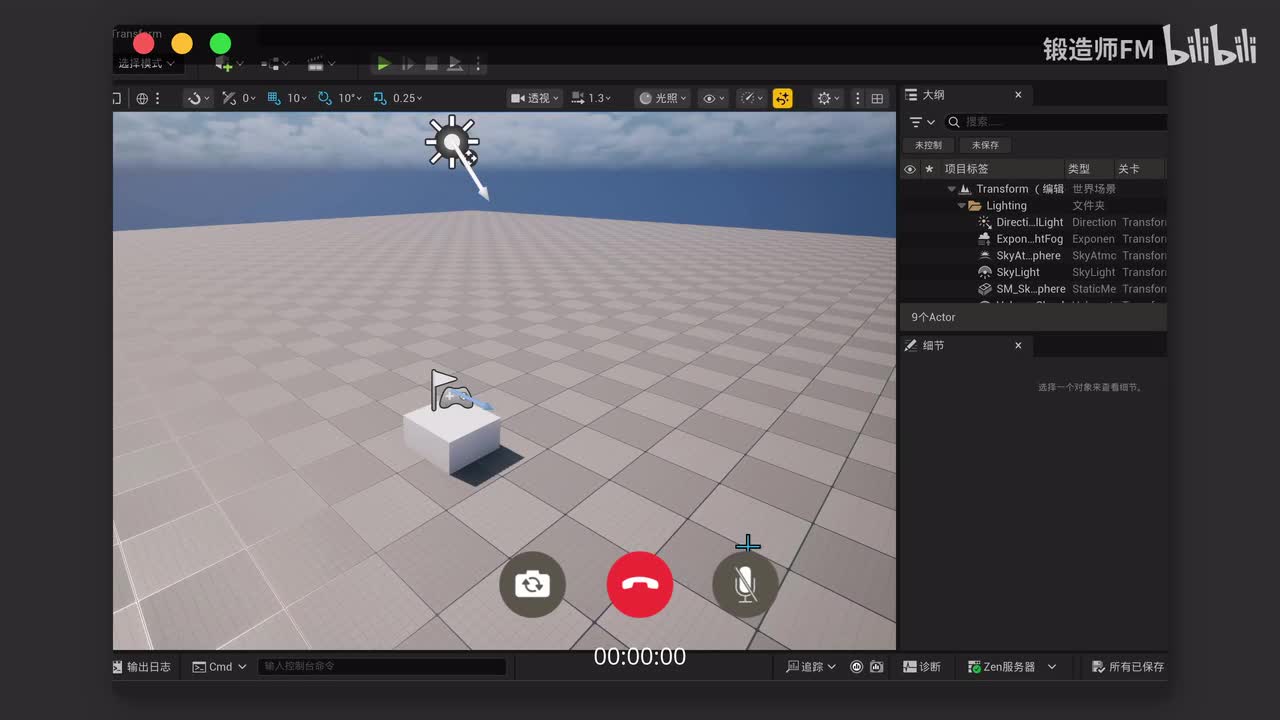Toggle the microphone mute call button

(745, 584)
